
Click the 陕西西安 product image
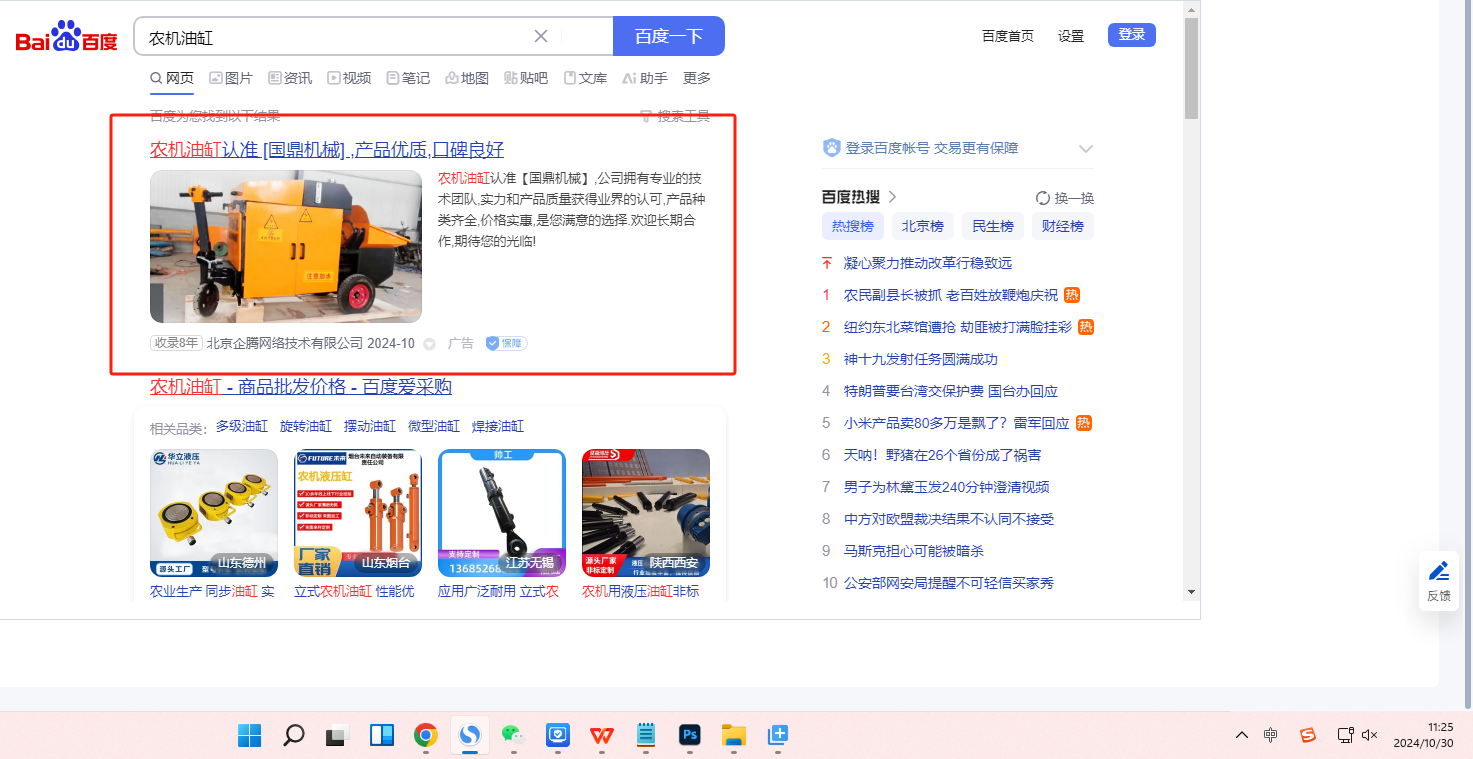(646, 513)
